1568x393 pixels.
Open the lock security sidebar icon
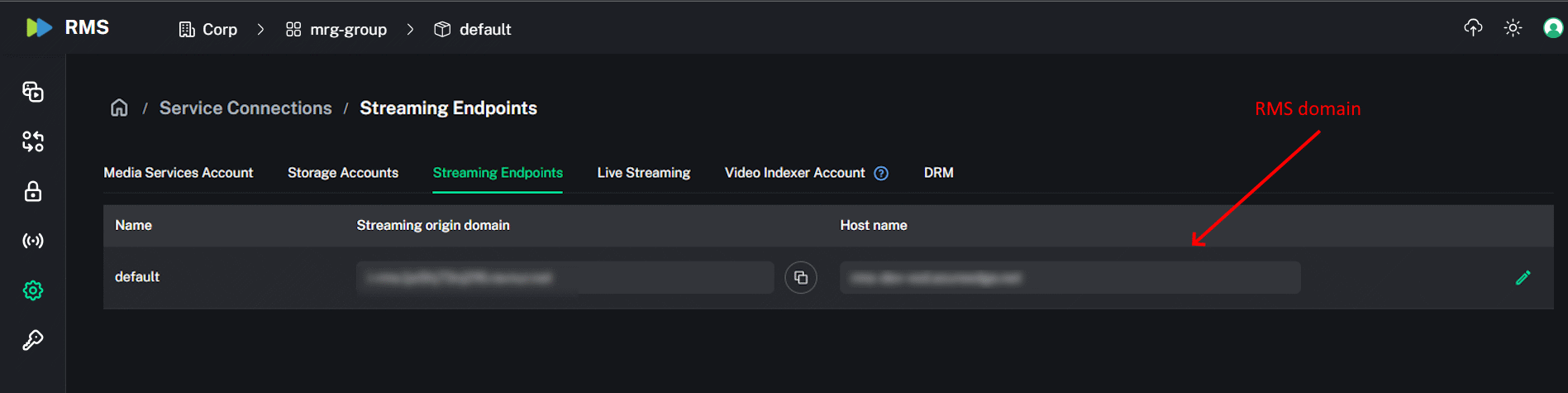tap(33, 191)
